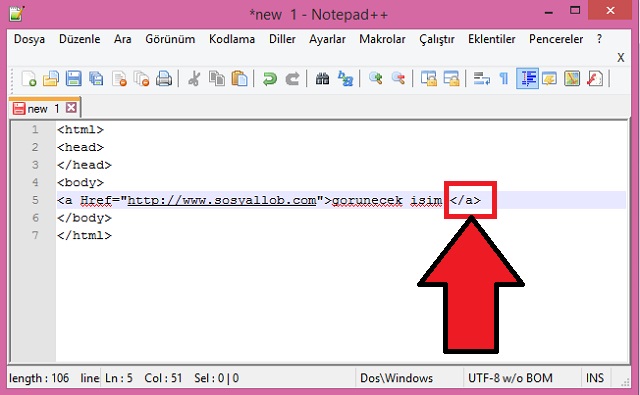640x395 pixels.
Task: Close current document via toolbar Close icon
Action: point(119,78)
